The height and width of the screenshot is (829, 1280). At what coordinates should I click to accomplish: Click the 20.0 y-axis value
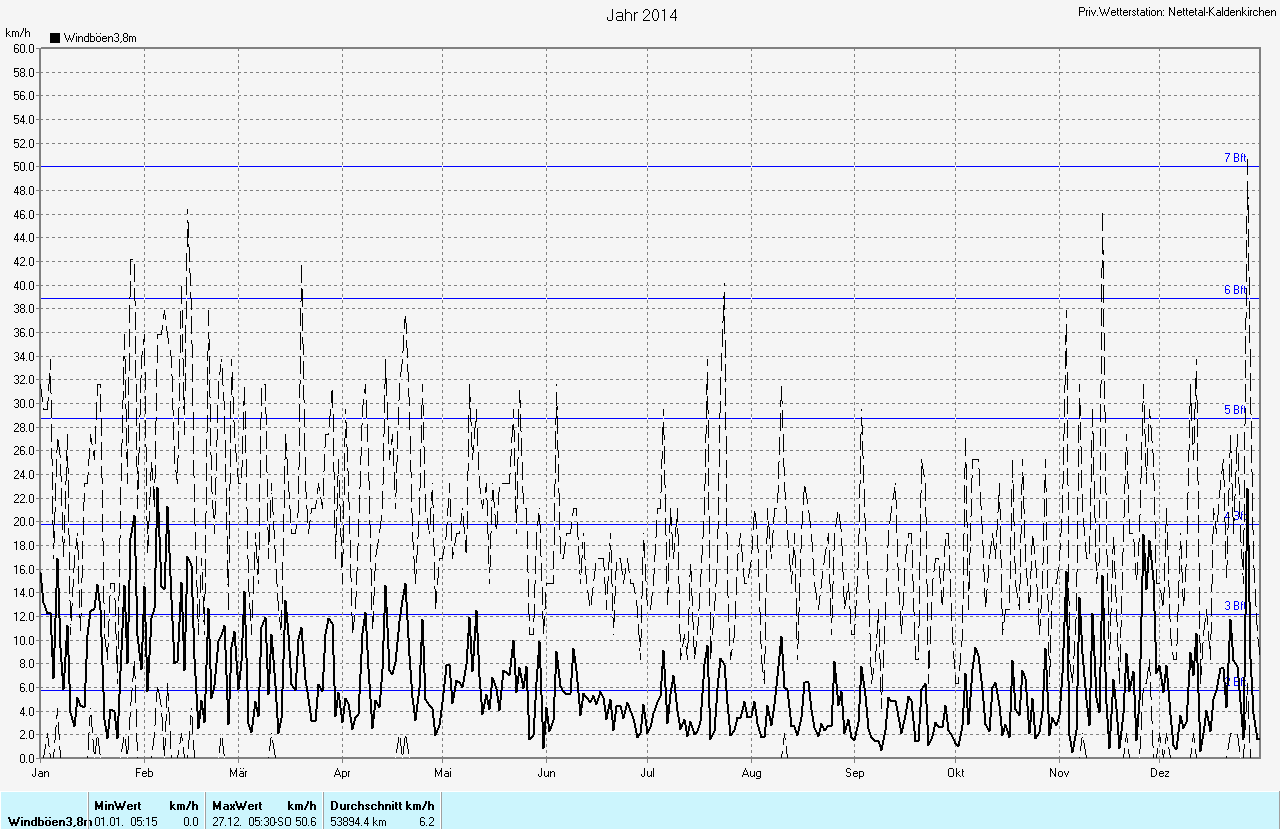(x=24, y=522)
